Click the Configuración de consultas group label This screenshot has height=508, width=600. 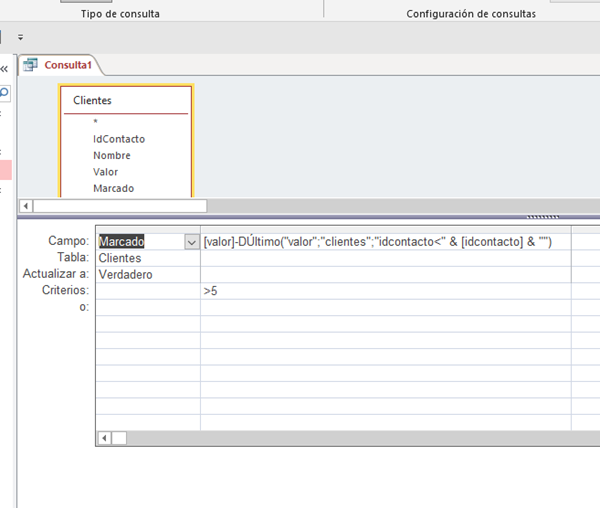pyautogui.click(x=470, y=14)
